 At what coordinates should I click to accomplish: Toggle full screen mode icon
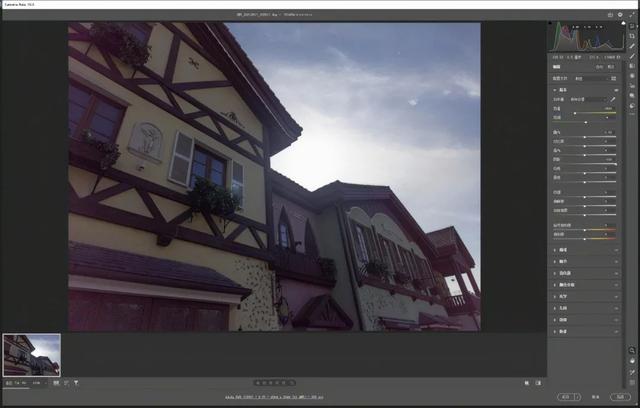coord(632,15)
